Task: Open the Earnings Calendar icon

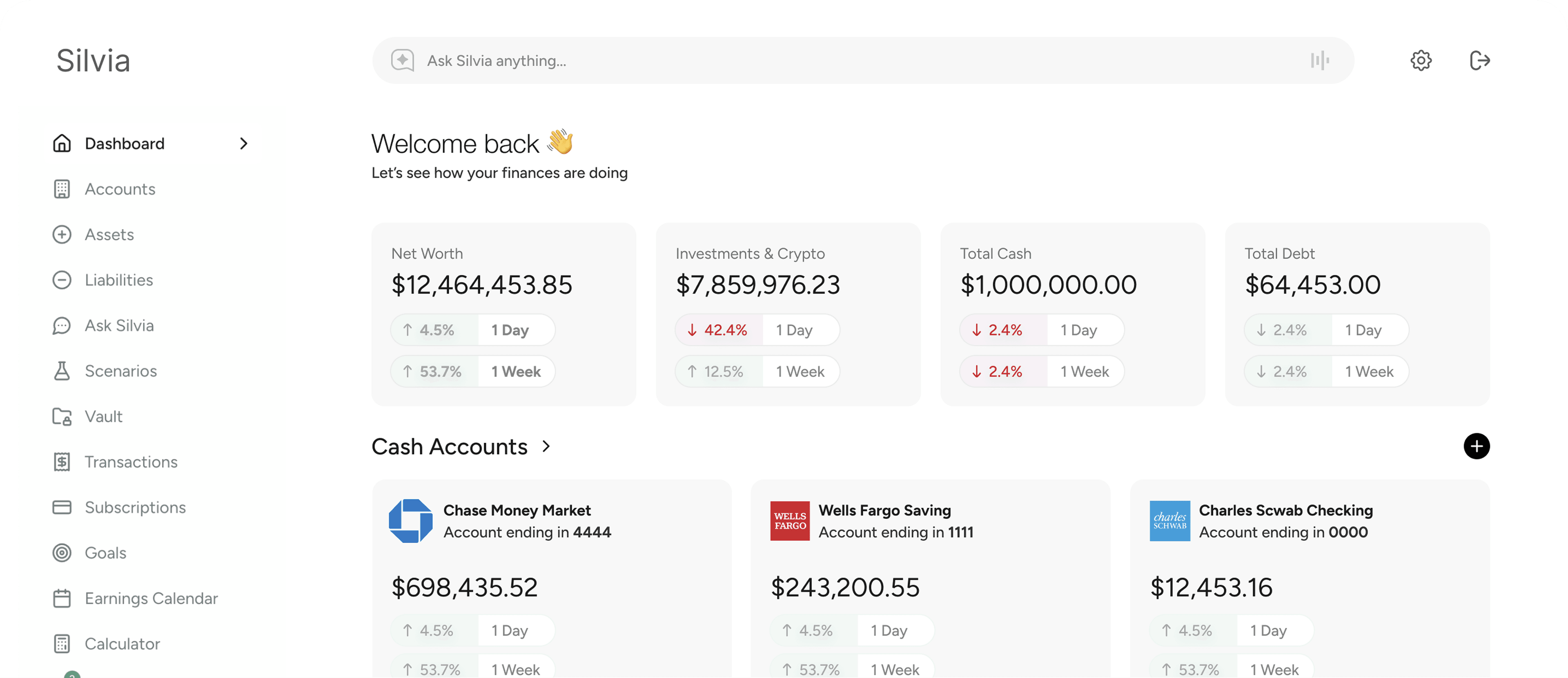Action: [x=62, y=598]
